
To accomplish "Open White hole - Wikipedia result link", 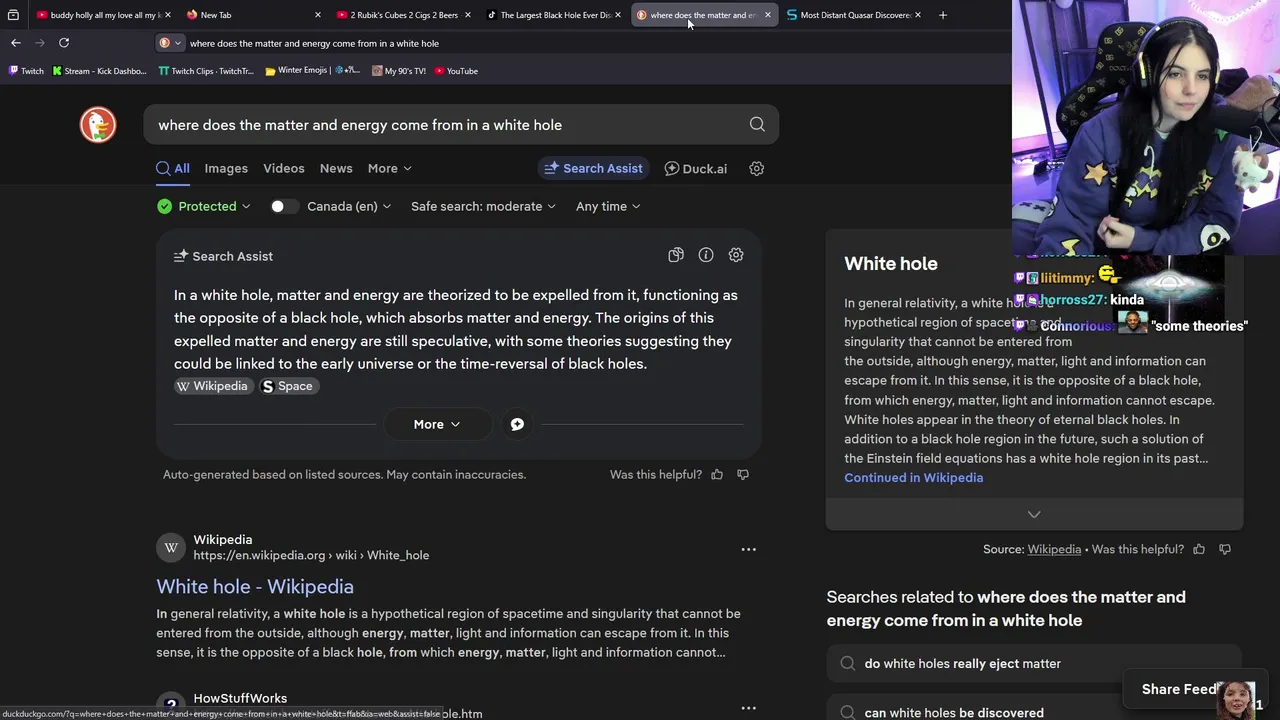I will tap(255, 587).
